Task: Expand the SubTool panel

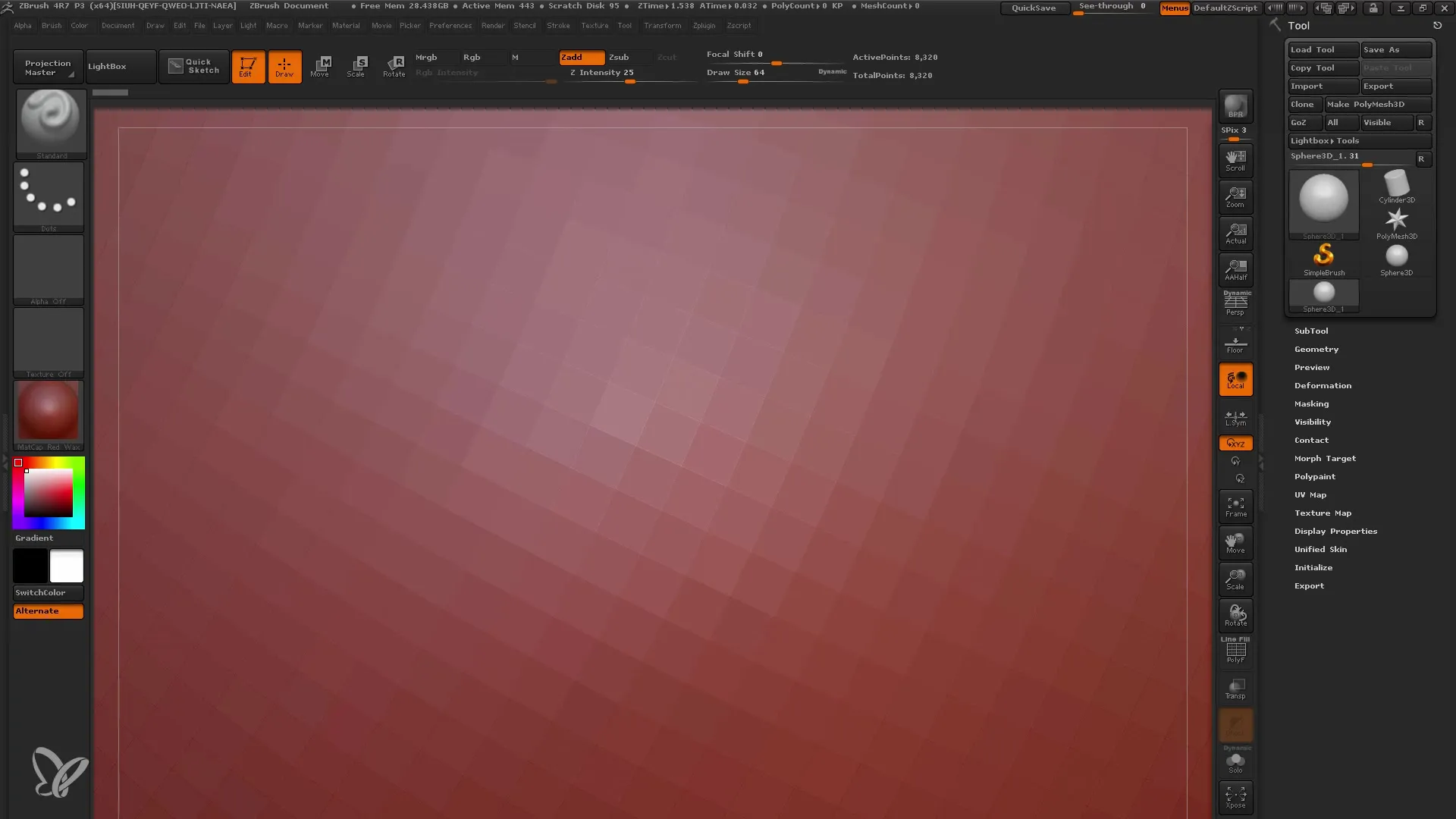Action: point(1311,330)
